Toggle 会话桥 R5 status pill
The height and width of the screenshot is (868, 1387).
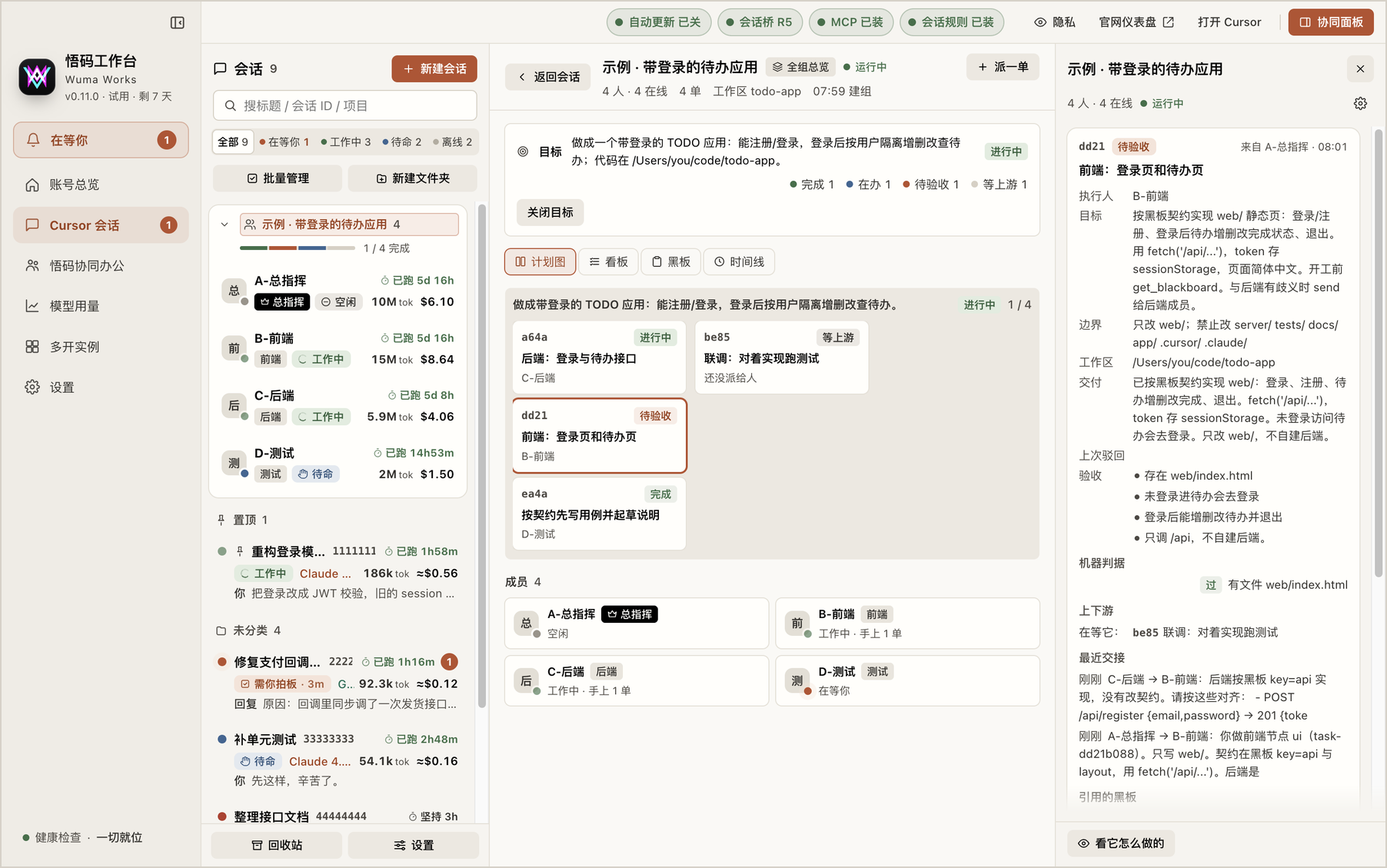pos(760,22)
